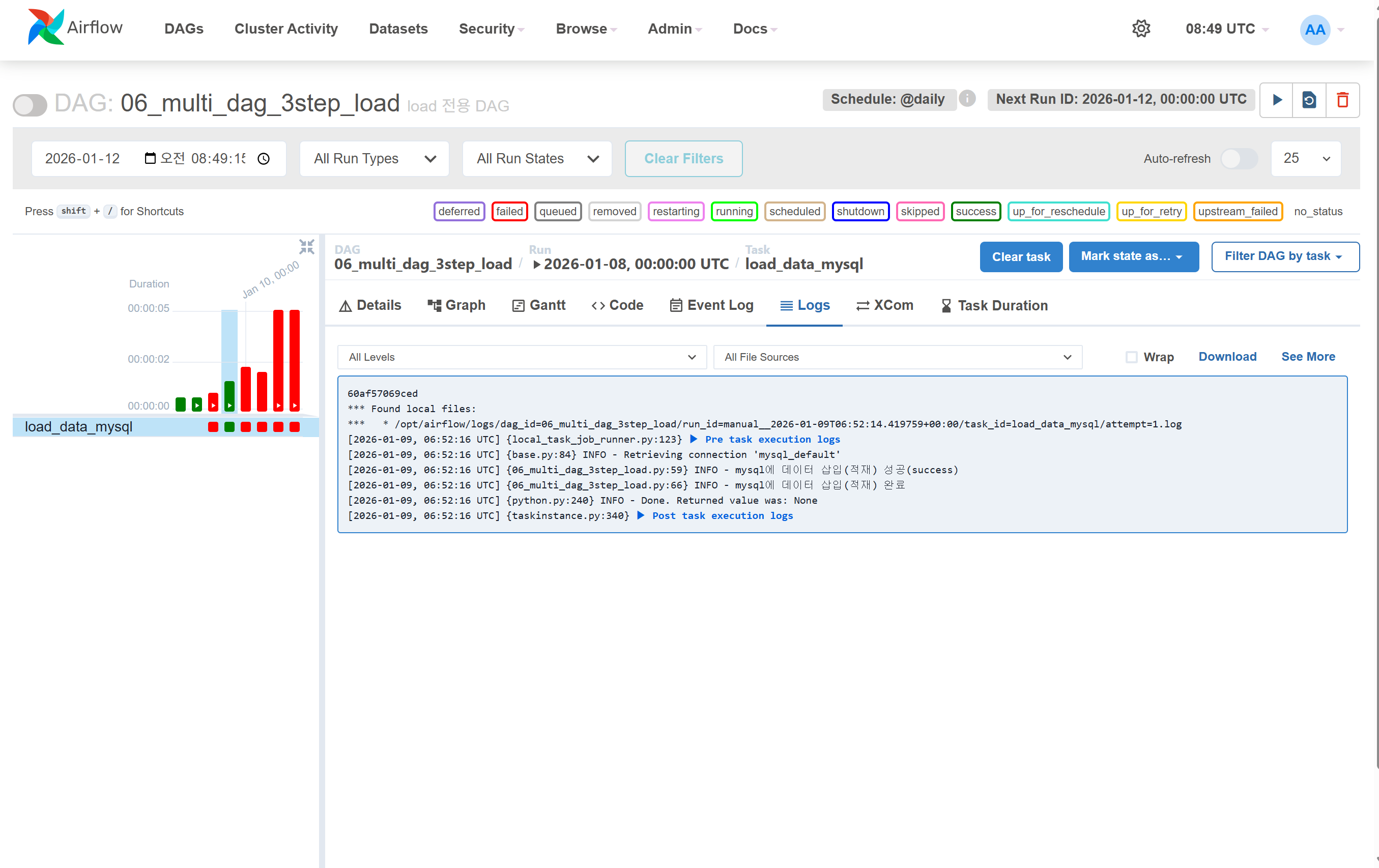1379x868 pixels.
Task: Expand the All Levels log filter
Action: pos(521,357)
